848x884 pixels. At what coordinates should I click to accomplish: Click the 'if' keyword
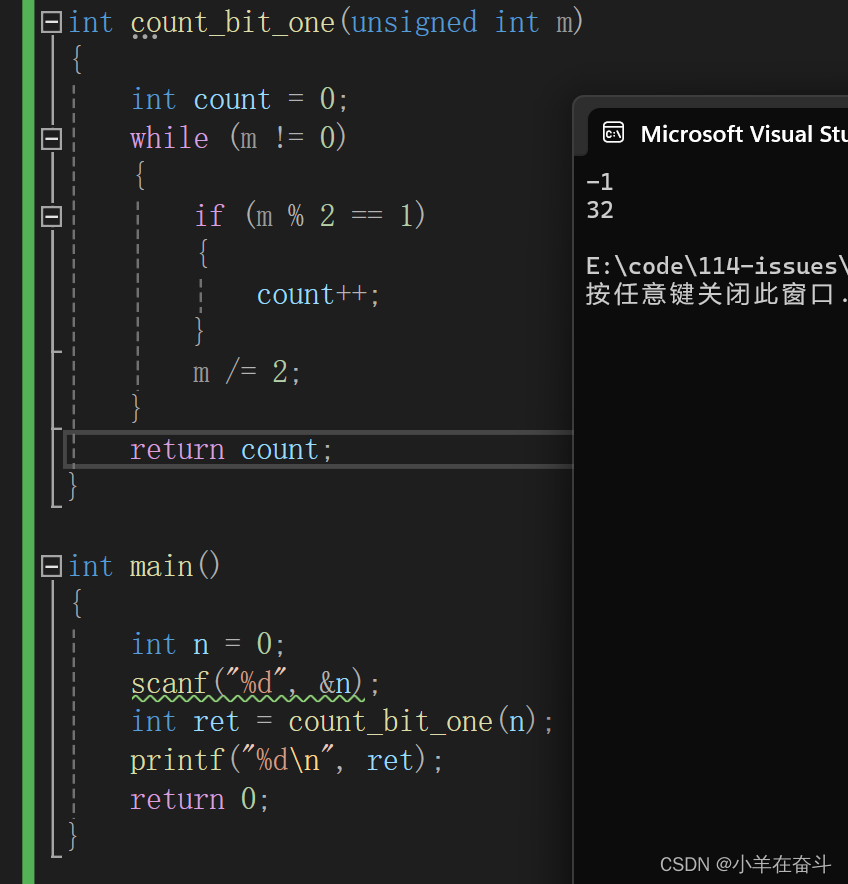pyautogui.click(x=209, y=216)
